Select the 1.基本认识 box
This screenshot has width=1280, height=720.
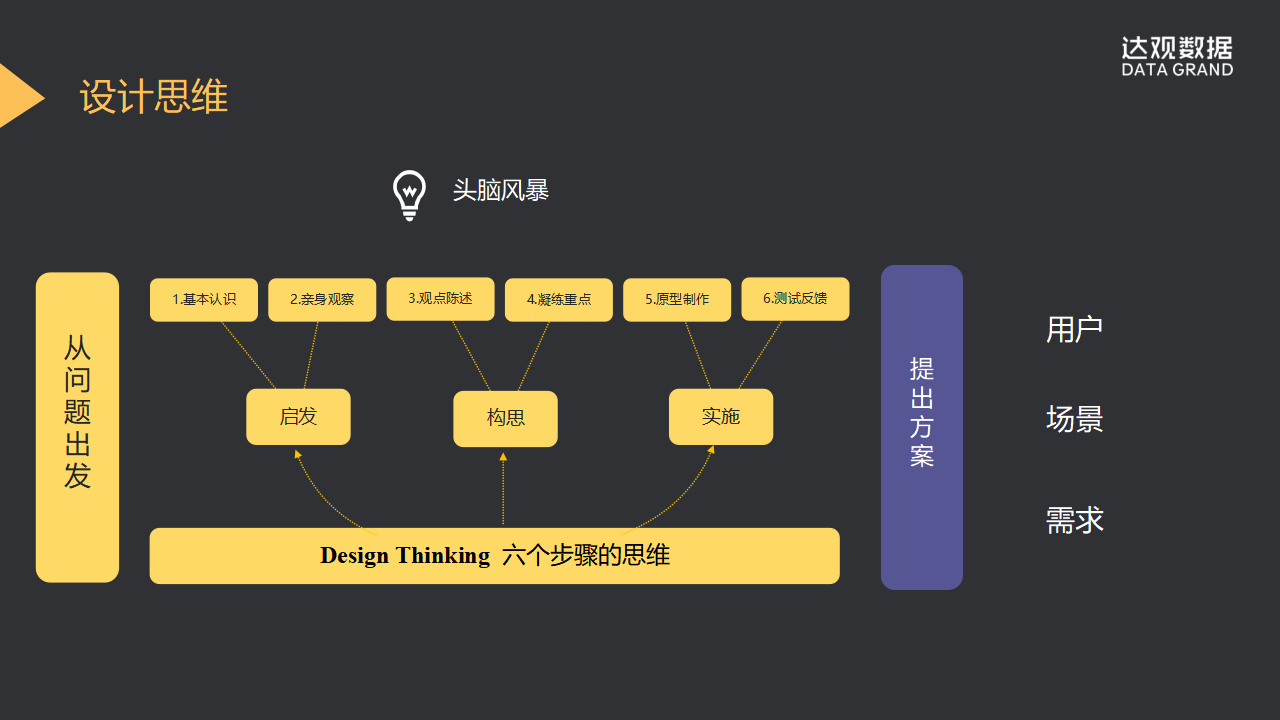point(204,300)
